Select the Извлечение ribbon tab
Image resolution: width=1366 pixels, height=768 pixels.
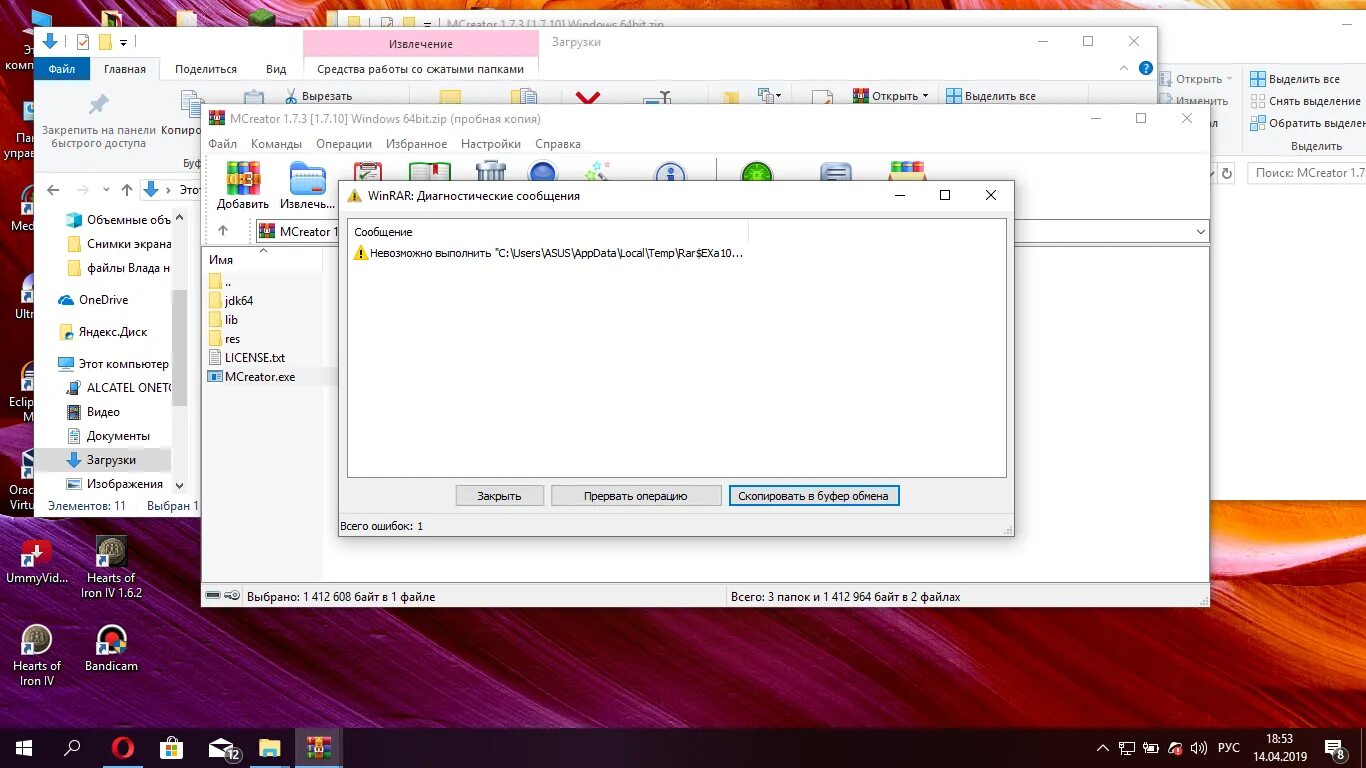tap(421, 44)
